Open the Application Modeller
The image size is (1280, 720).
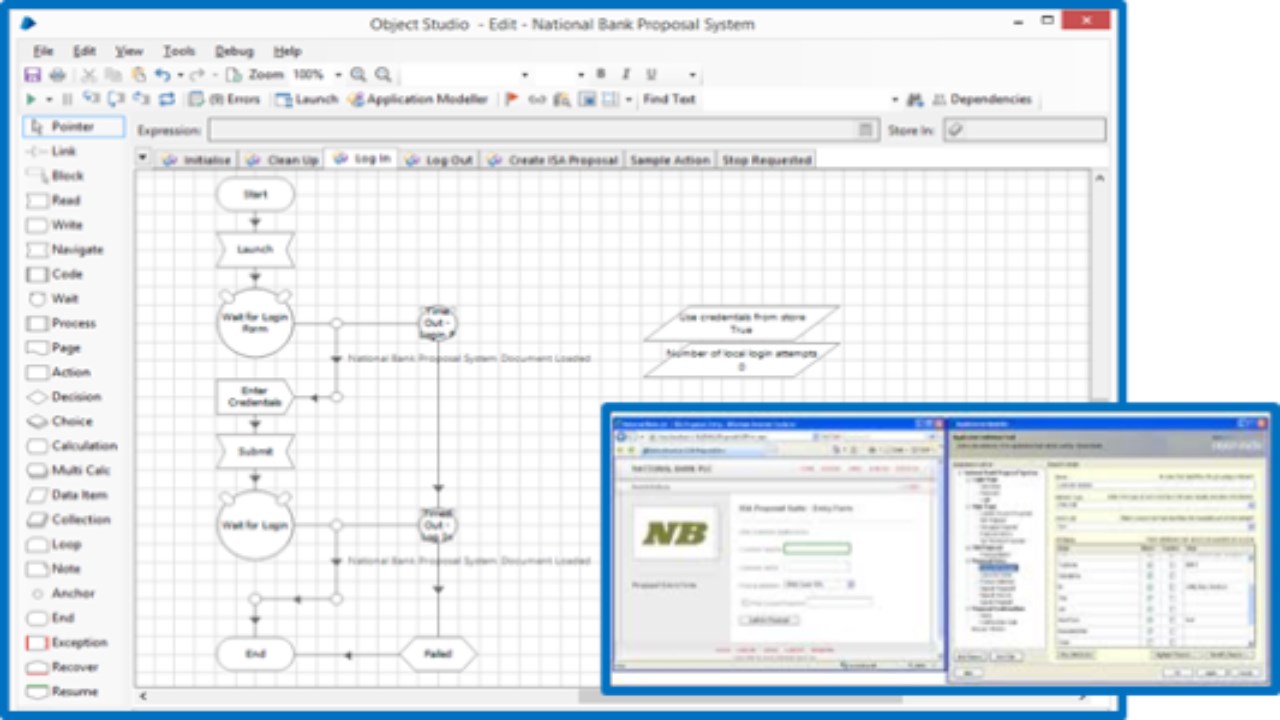click(419, 99)
